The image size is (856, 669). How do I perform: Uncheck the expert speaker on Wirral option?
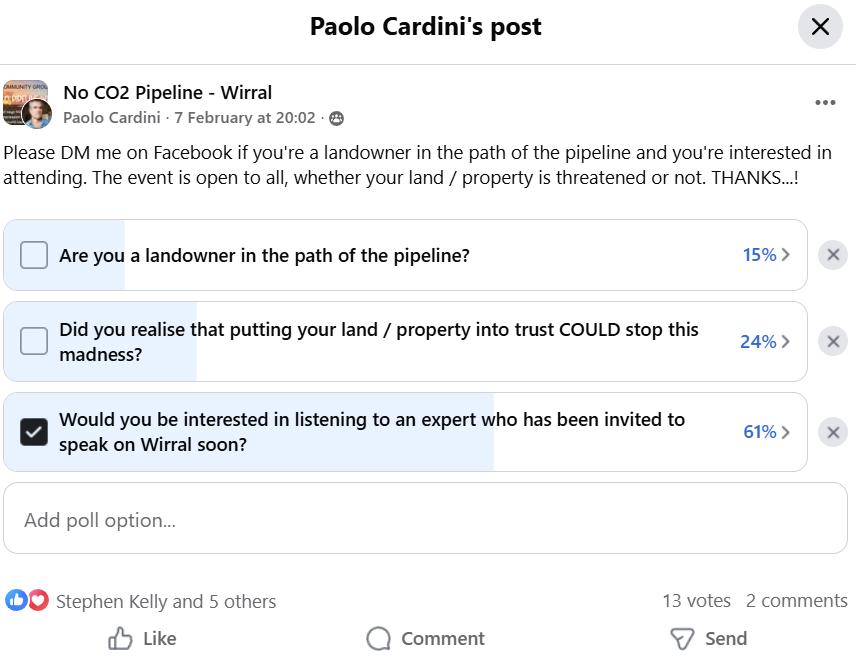pos(34,432)
